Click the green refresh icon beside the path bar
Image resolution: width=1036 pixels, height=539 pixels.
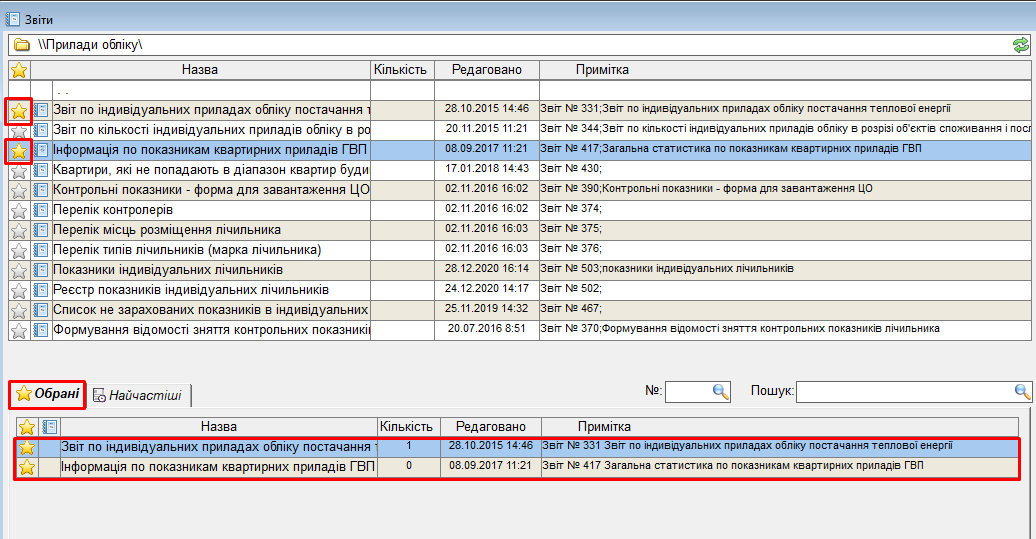(x=1020, y=45)
